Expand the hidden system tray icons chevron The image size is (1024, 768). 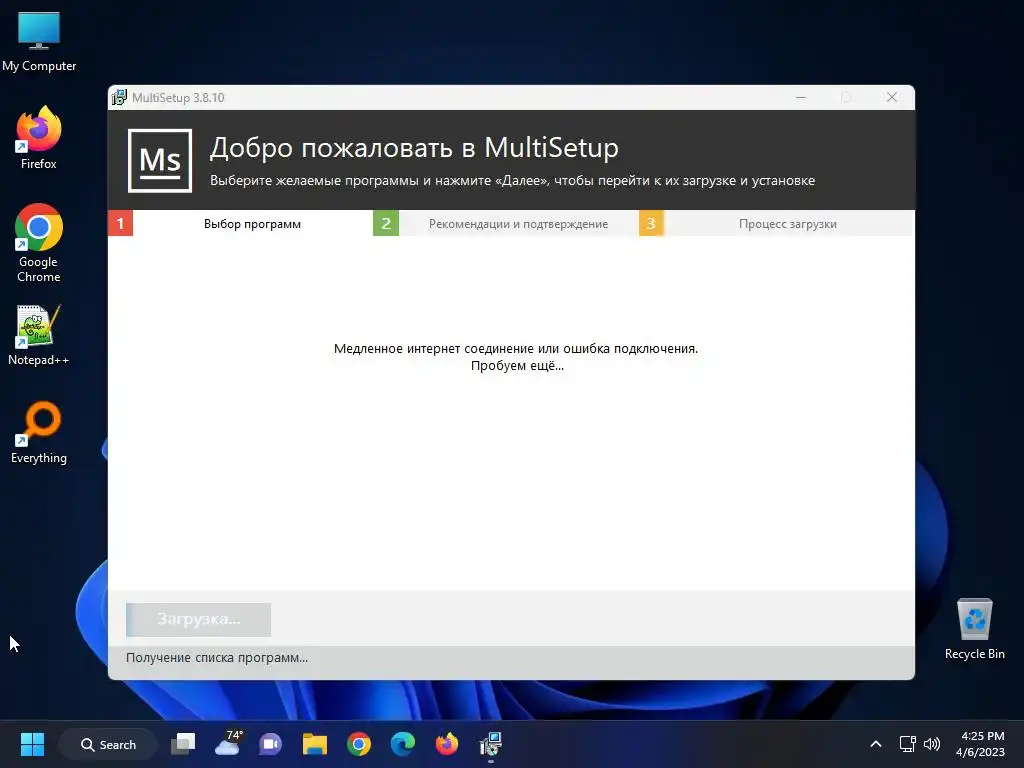876,744
